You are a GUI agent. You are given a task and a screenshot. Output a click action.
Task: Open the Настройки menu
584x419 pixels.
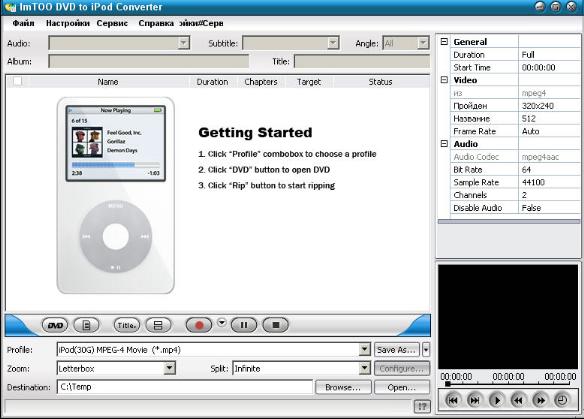(x=68, y=23)
